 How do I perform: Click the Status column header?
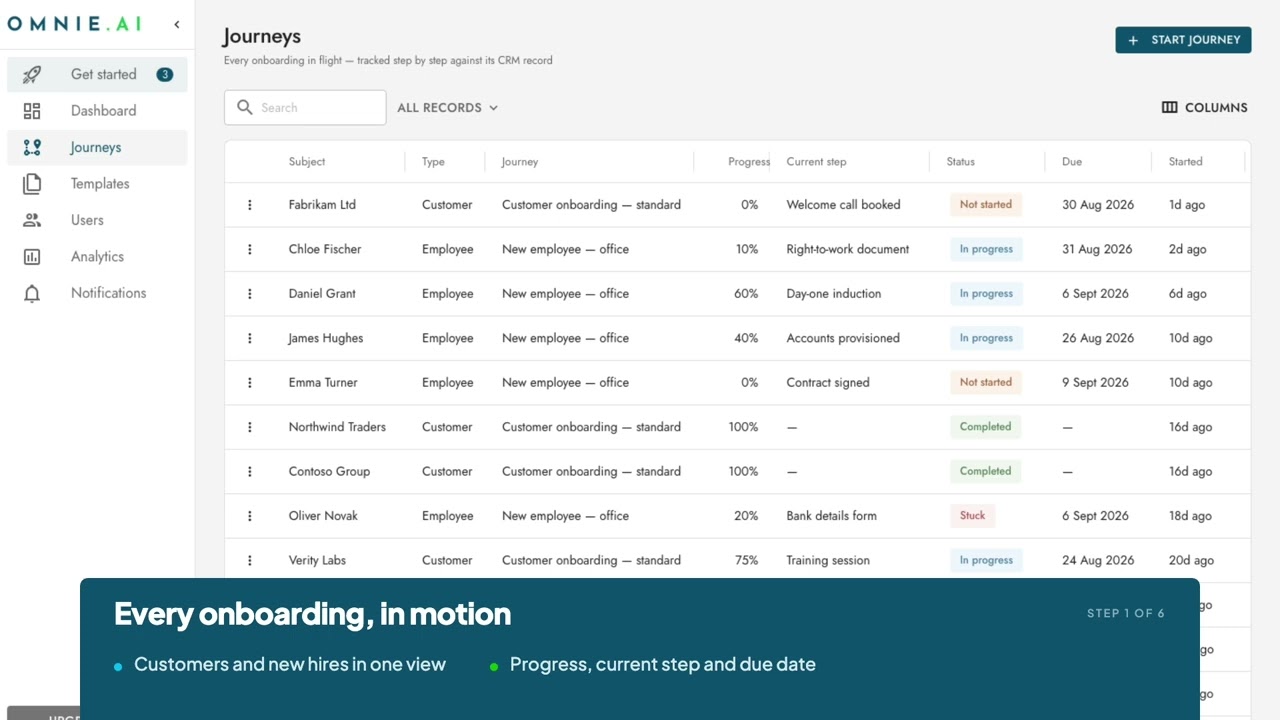961,162
